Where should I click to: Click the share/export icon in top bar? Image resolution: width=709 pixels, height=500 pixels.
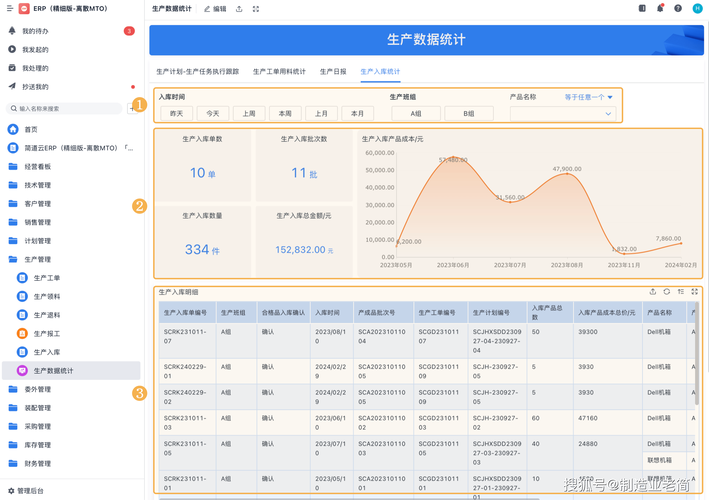click(x=239, y=9)
